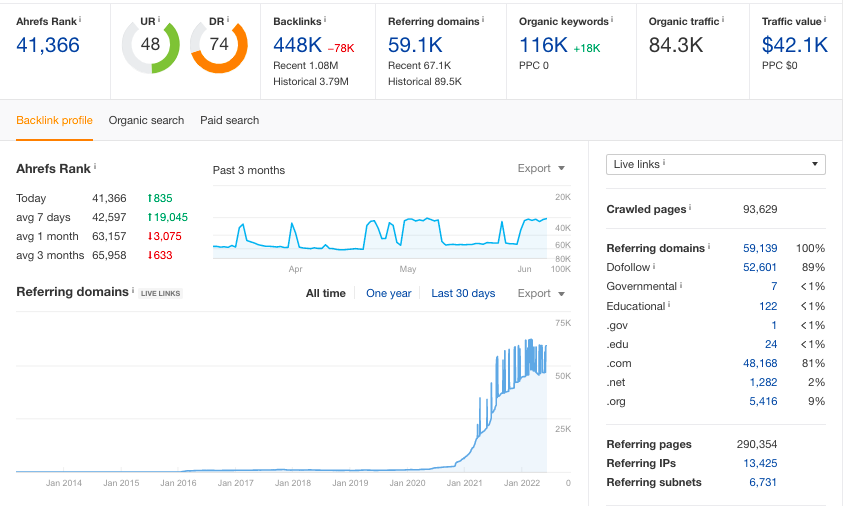Open the Ahrefs Rank value 41,366
The width and height of the screenshot is (848, 506).
coord(48,45)
